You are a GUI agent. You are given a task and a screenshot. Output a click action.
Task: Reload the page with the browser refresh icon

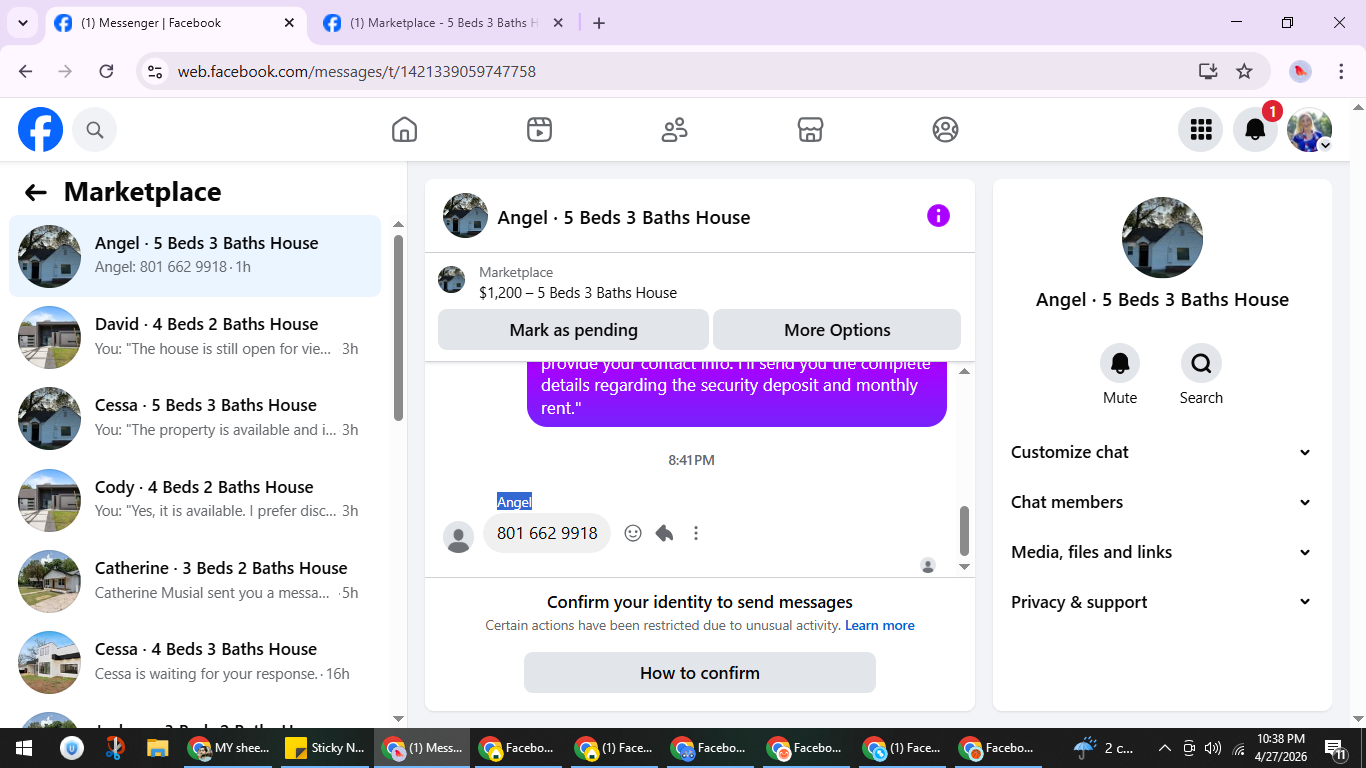coord(106,71)
